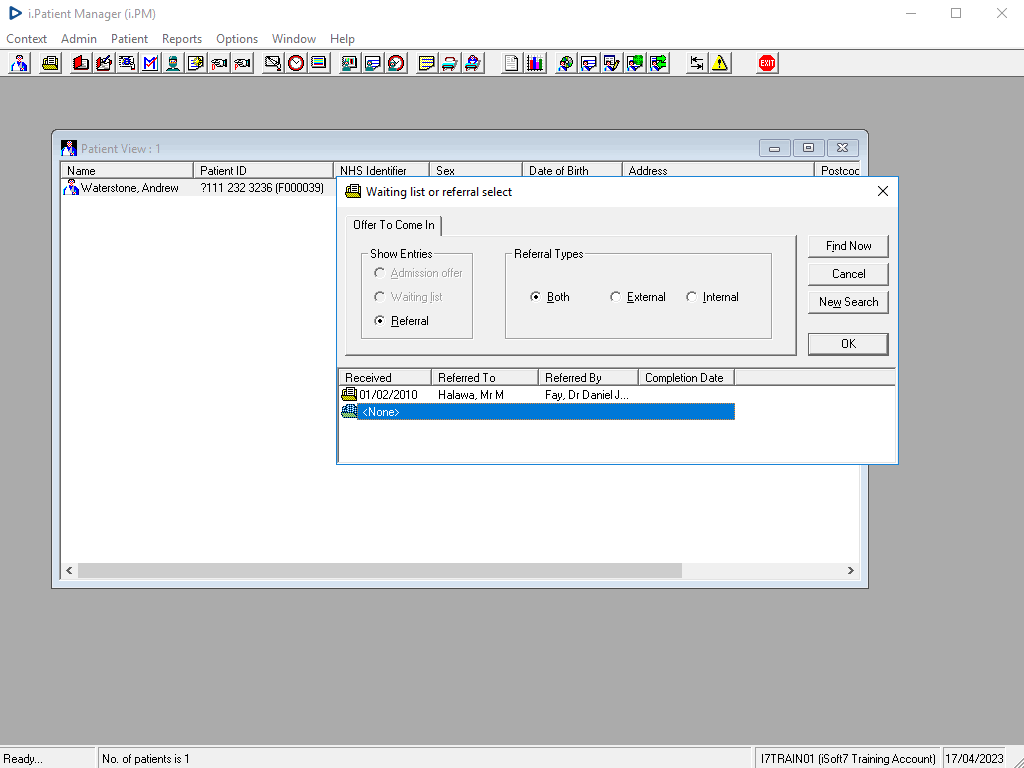Close the Waiting list or referral select dialog
The width and height of the screenshot is (1024, 768).
pos(883,191)
